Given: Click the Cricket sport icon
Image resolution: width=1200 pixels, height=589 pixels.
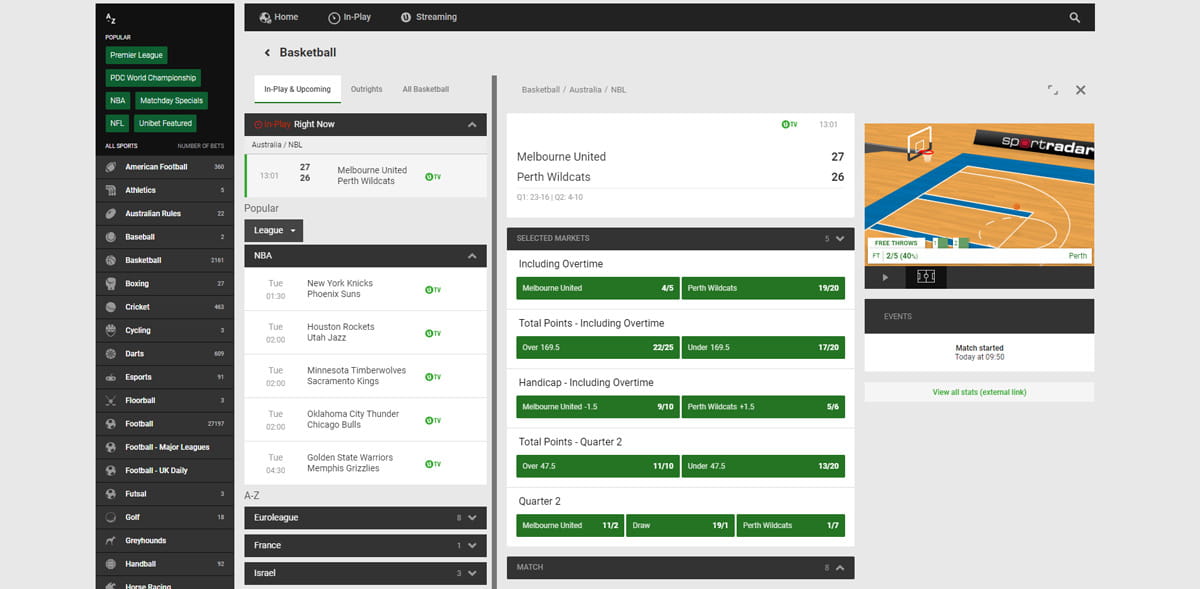Looking at the screenshot, I should tap(112, 307).
